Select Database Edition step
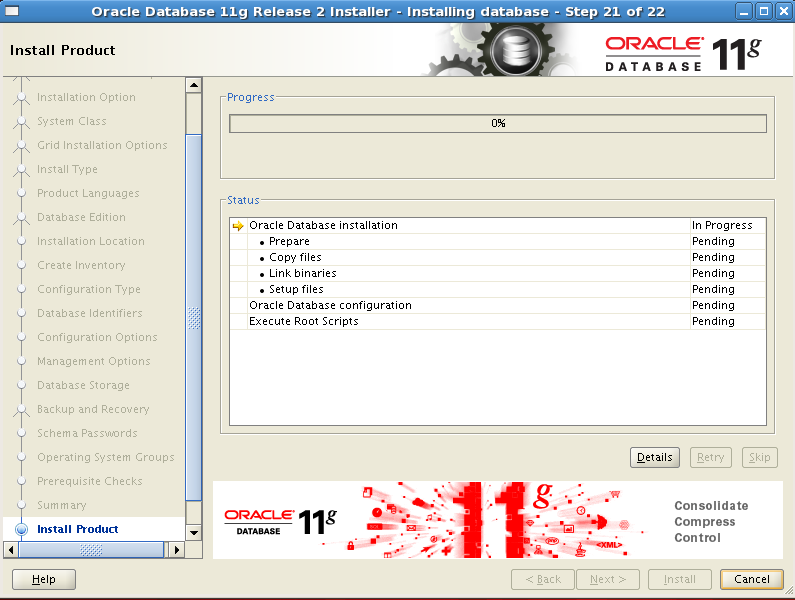 point(81,217)
